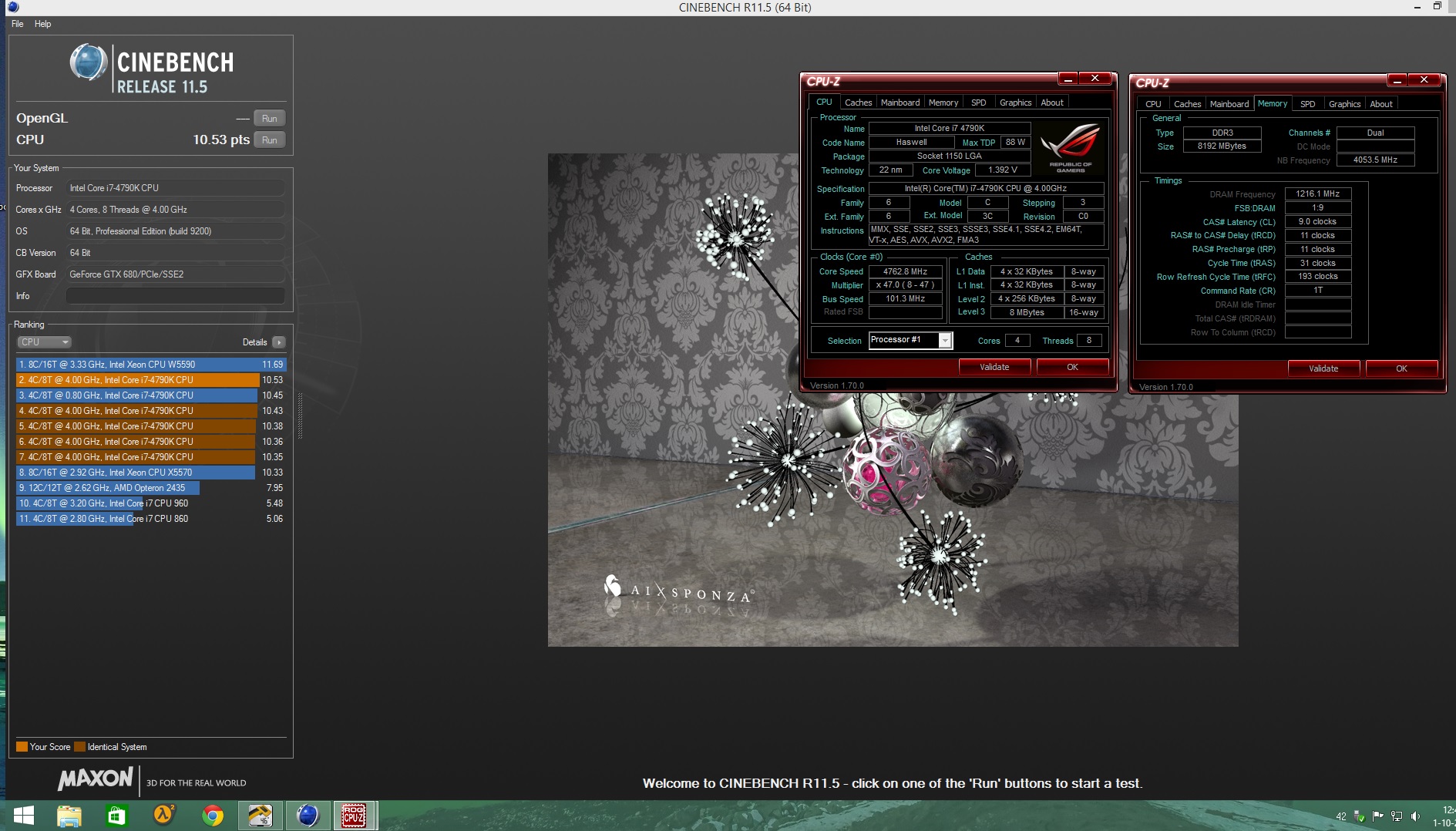1456x831 pixels.
Task: Open the volume speaker icon in the tray
Action: tap(1415, 816)
